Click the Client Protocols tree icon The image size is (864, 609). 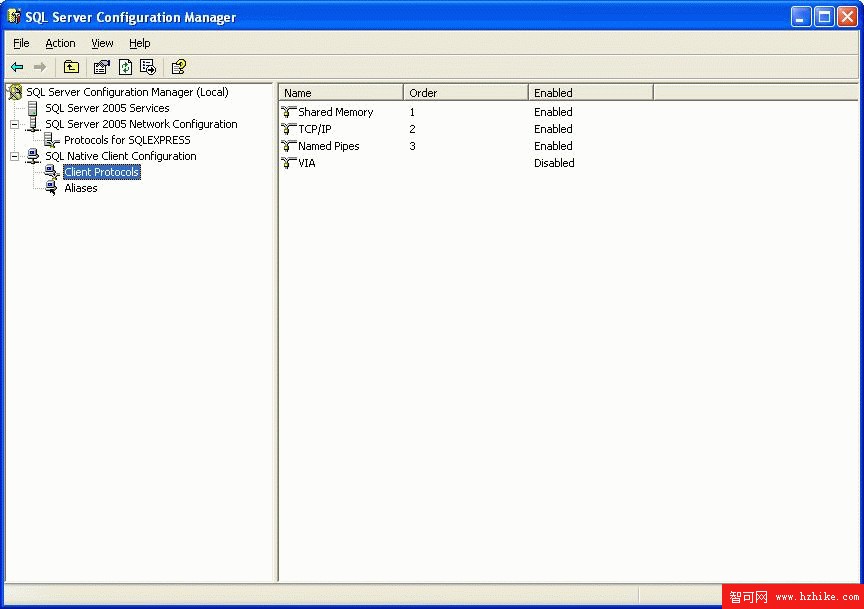pos(52,172)
